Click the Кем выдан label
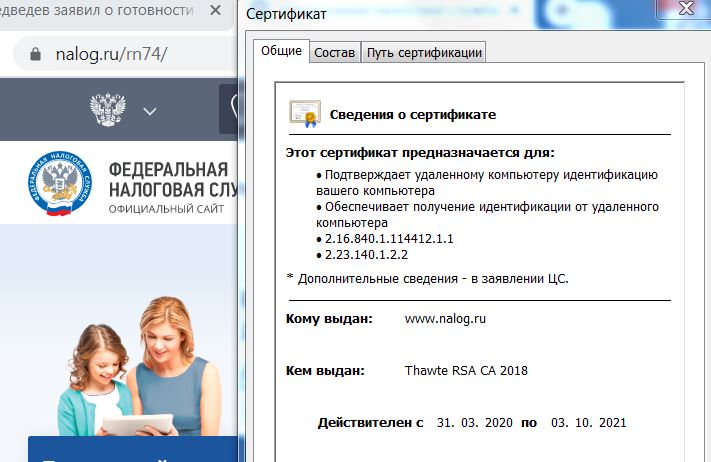Viewport: 711px width, 462px height. pos(325,371)
